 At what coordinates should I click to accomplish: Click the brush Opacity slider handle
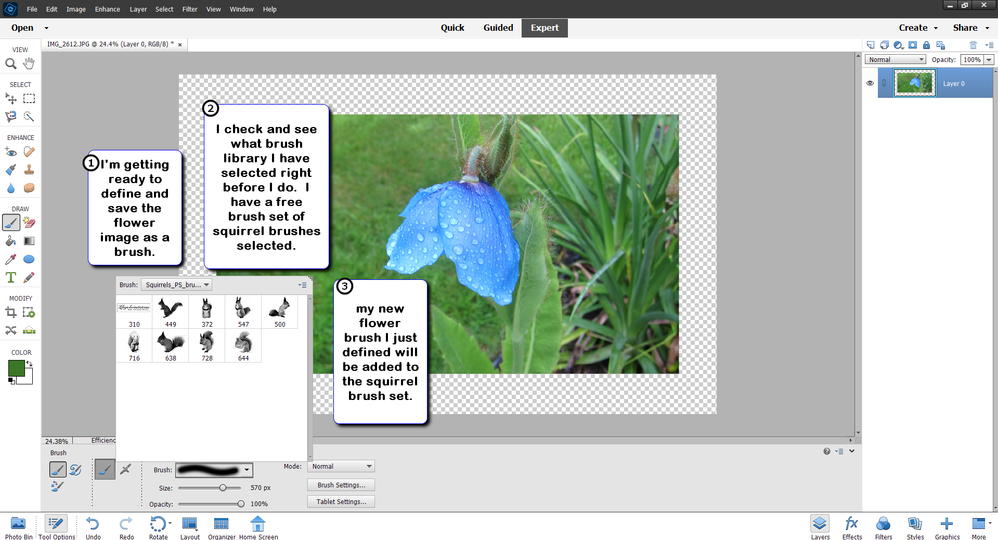tap(241, 504)
